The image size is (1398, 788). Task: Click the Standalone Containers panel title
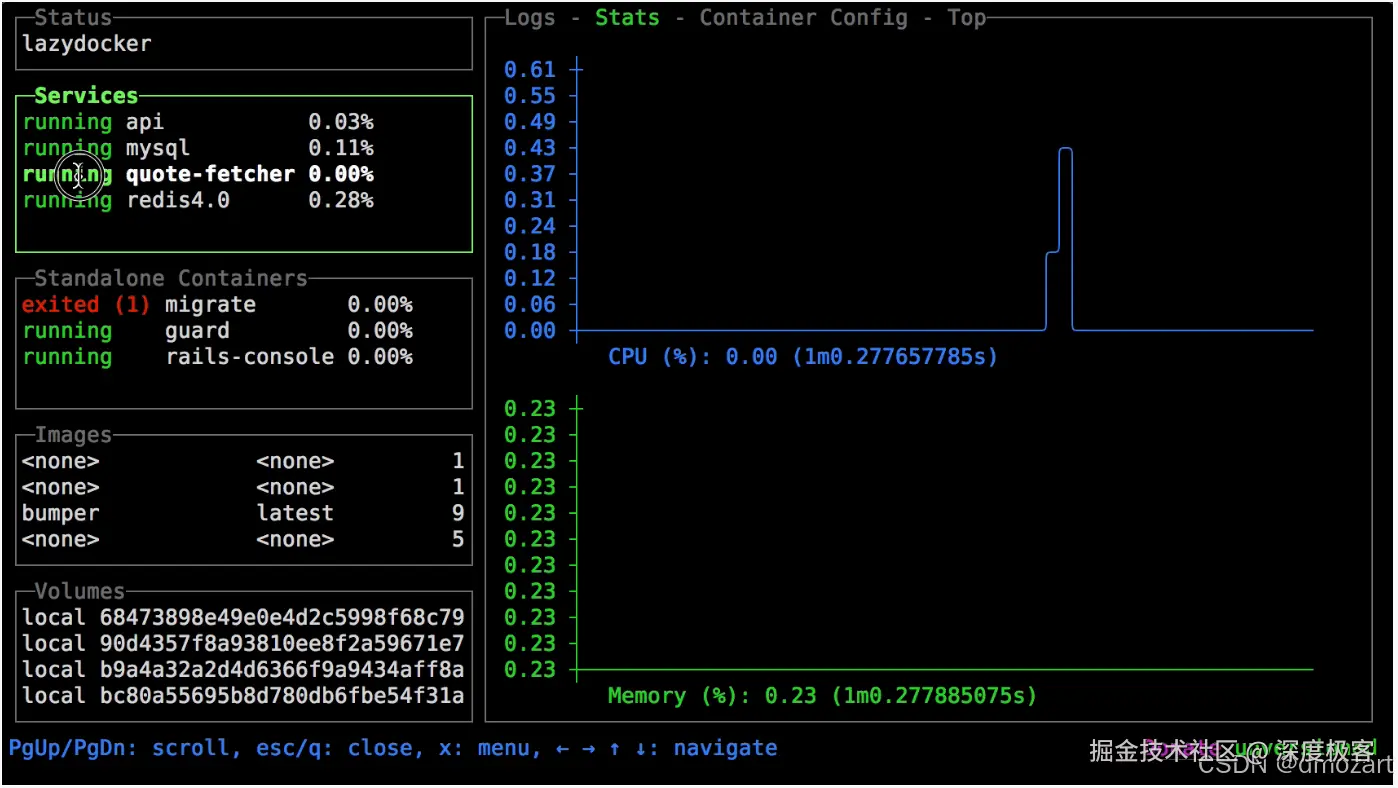pos(171,278)
